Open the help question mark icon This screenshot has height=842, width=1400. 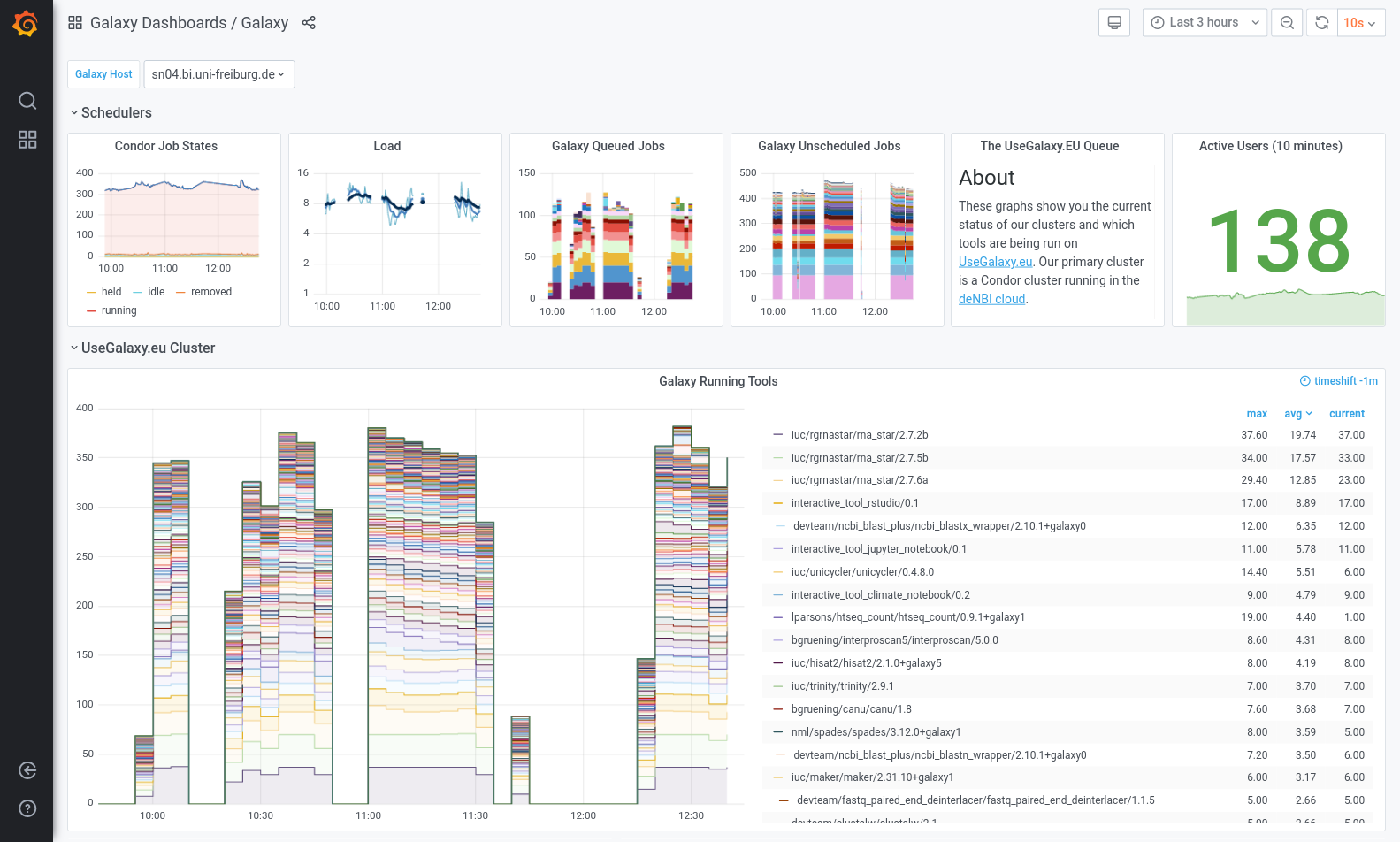pos(27,808)
